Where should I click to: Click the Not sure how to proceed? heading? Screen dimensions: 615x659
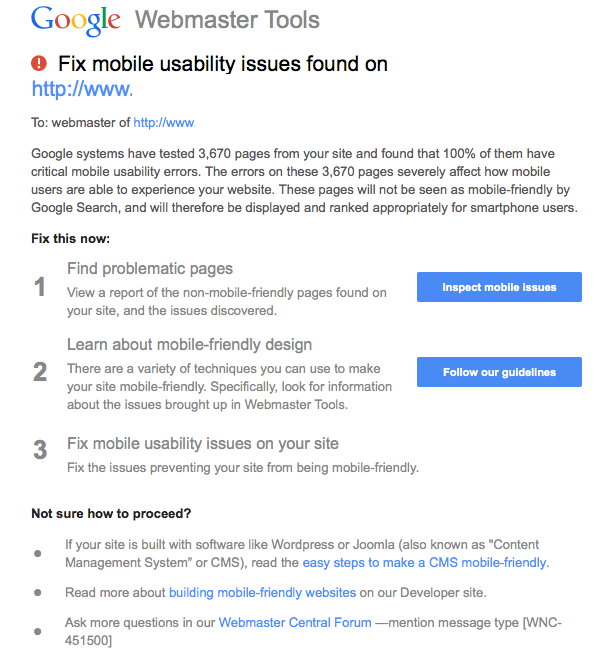pos(111,514)
